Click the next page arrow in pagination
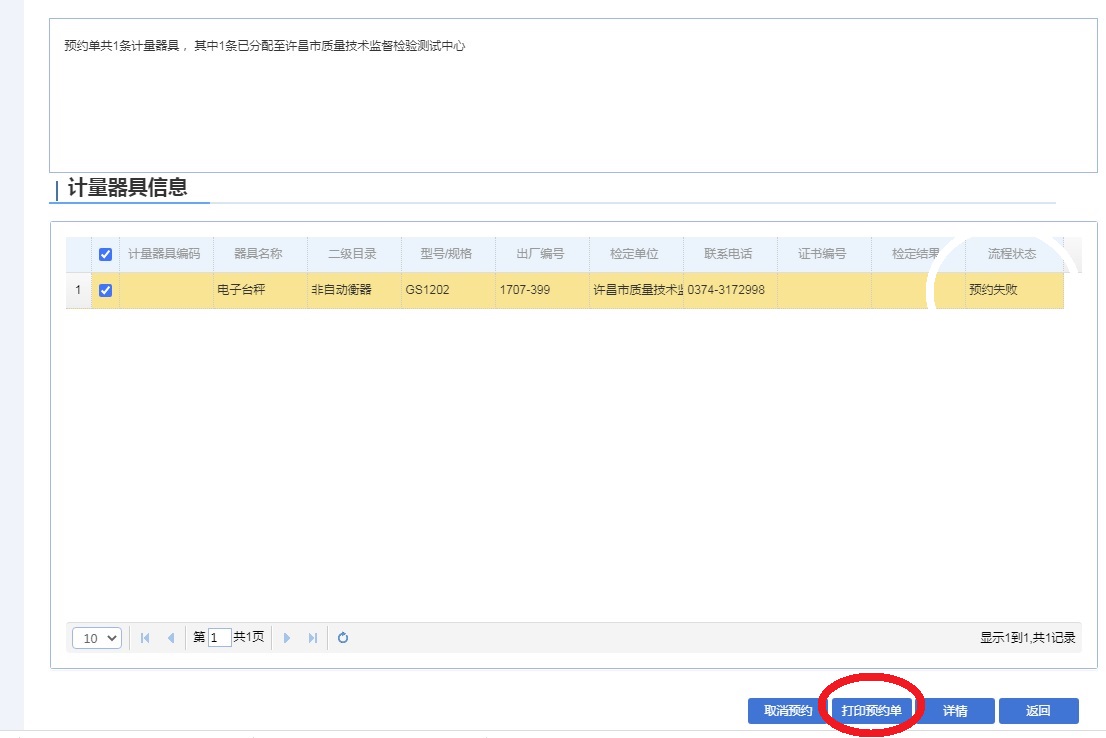Screen dimensions: 1106x738 287,638
